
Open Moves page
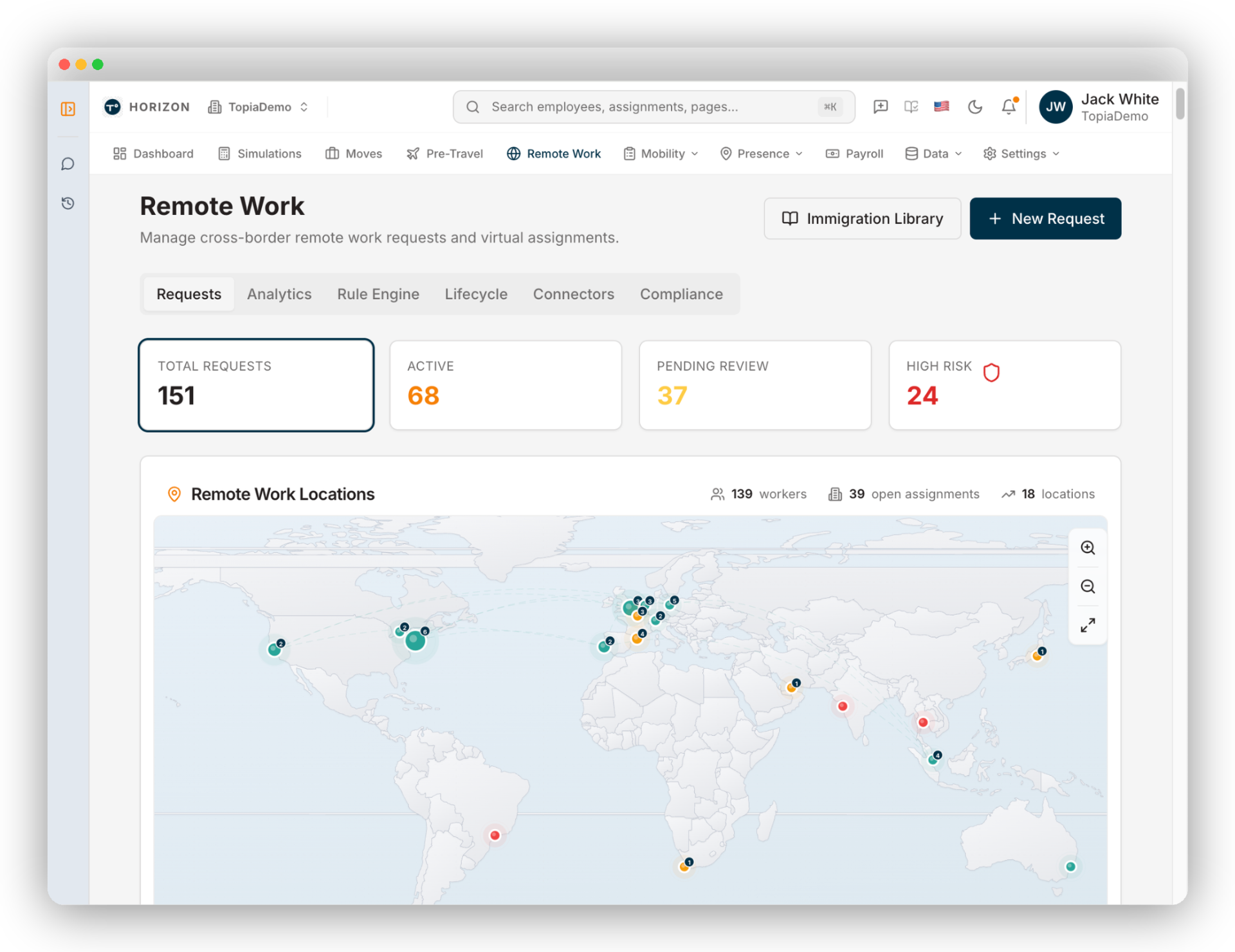tap(354, 154)
